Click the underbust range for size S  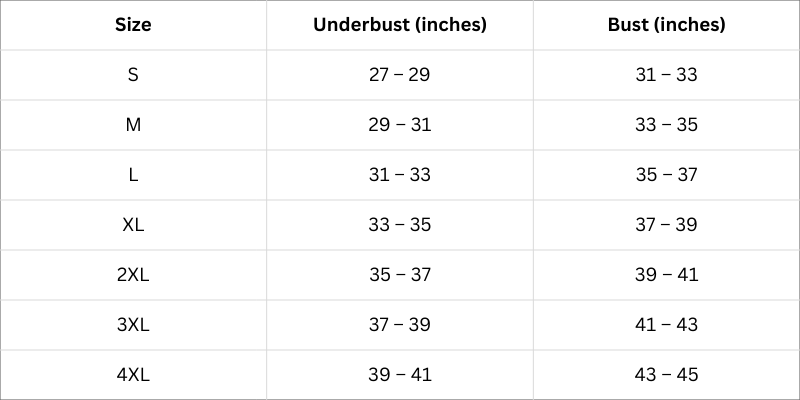(400, 75)
